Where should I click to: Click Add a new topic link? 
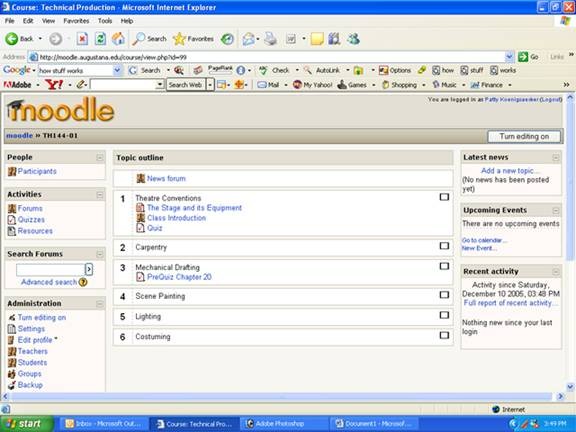coord(510,171)
